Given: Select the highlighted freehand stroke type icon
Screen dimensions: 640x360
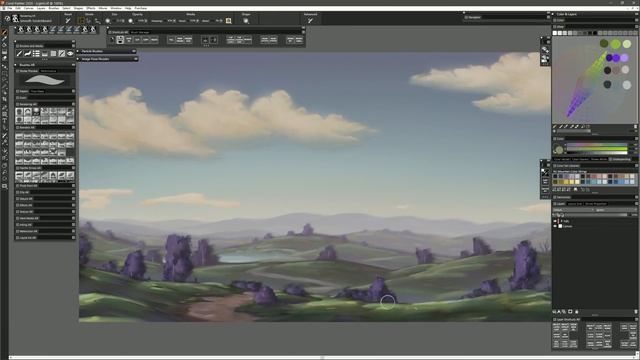Looking at the screenshot, I should click(x=81, y=20).
